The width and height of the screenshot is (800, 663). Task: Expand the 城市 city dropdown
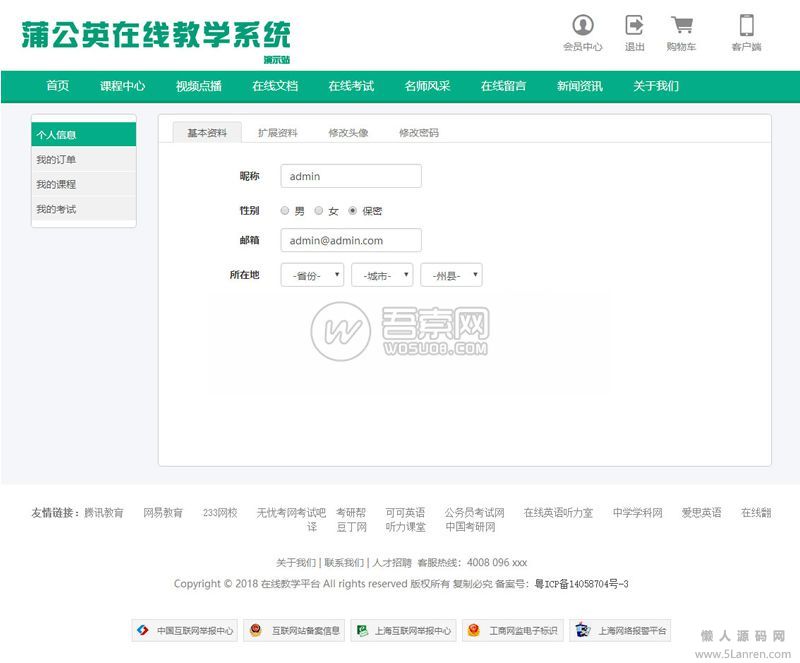pyautogui.click(x=382, y=275)
